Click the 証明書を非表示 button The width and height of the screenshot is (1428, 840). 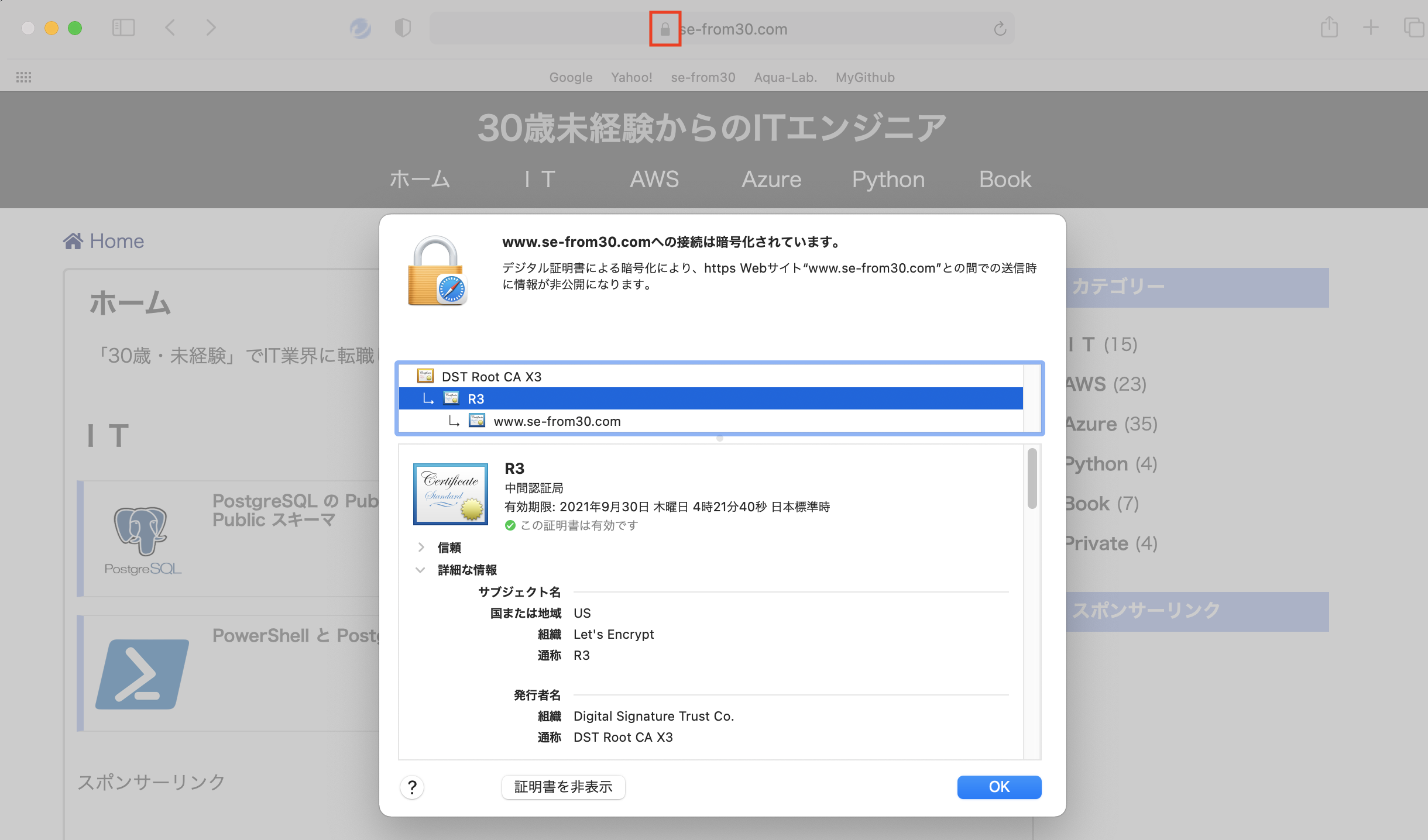click(563, 787)
